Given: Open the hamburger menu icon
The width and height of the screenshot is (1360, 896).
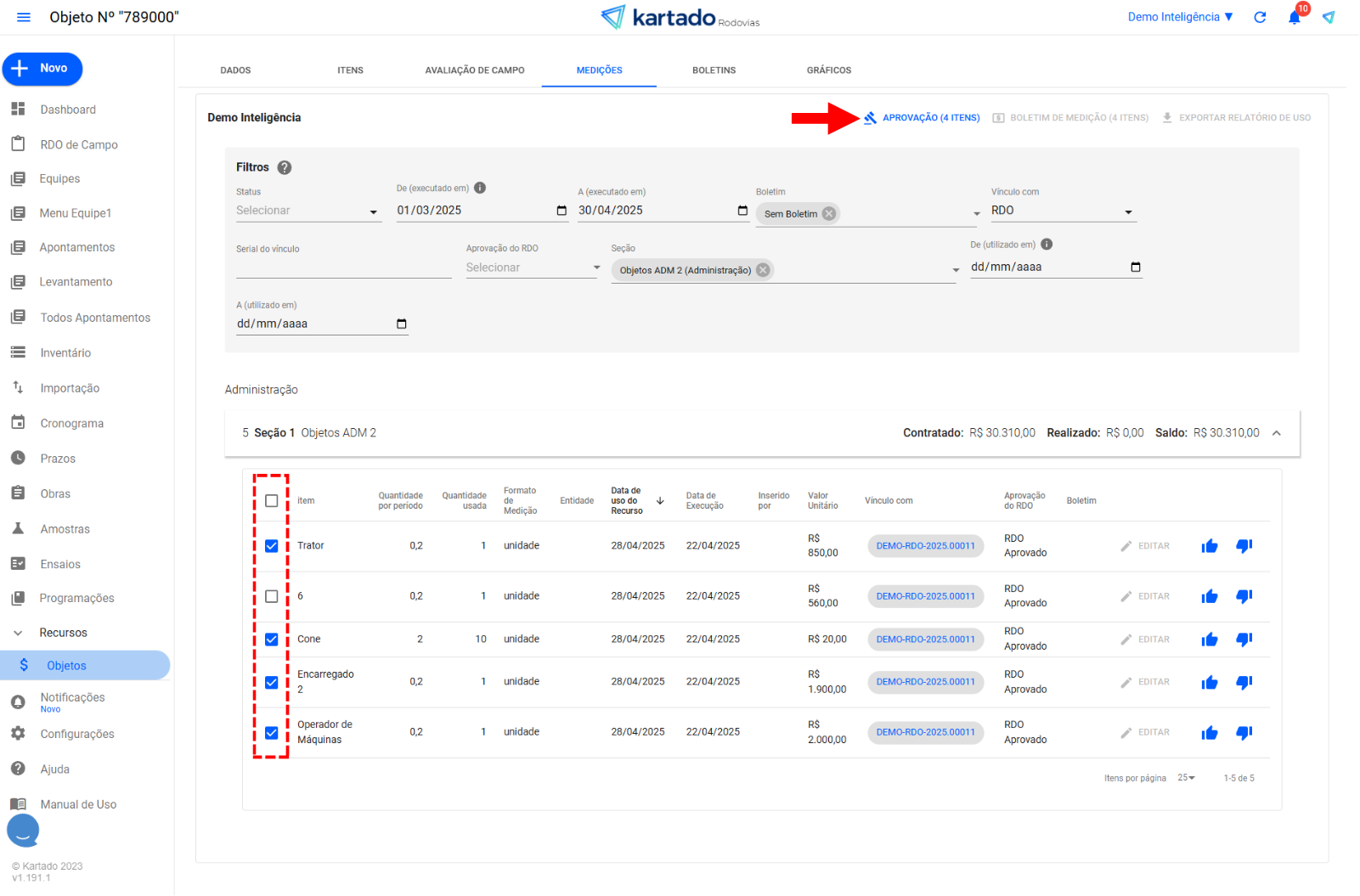Looking at the screenshot, I should [x=24, y=18].
